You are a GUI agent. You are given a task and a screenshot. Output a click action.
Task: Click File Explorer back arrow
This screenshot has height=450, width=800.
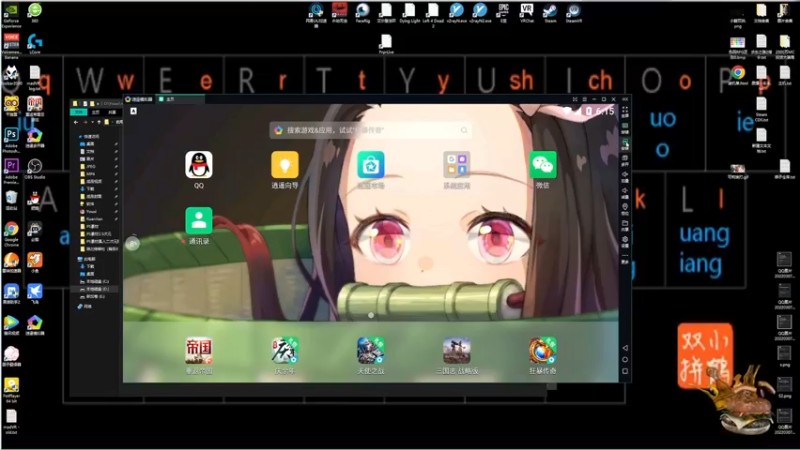76,122
